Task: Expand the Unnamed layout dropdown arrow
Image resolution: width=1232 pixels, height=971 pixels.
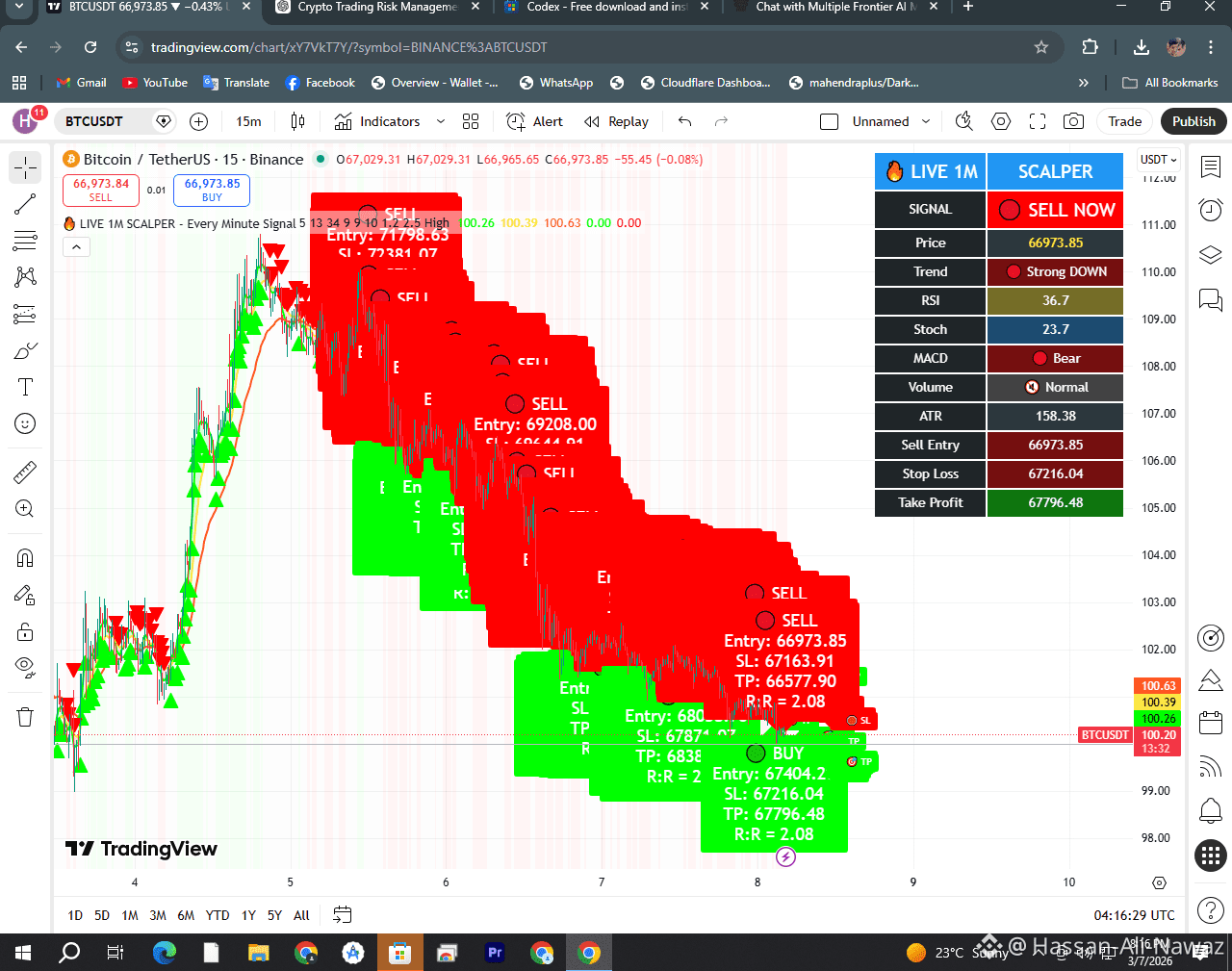Action: 926,121
